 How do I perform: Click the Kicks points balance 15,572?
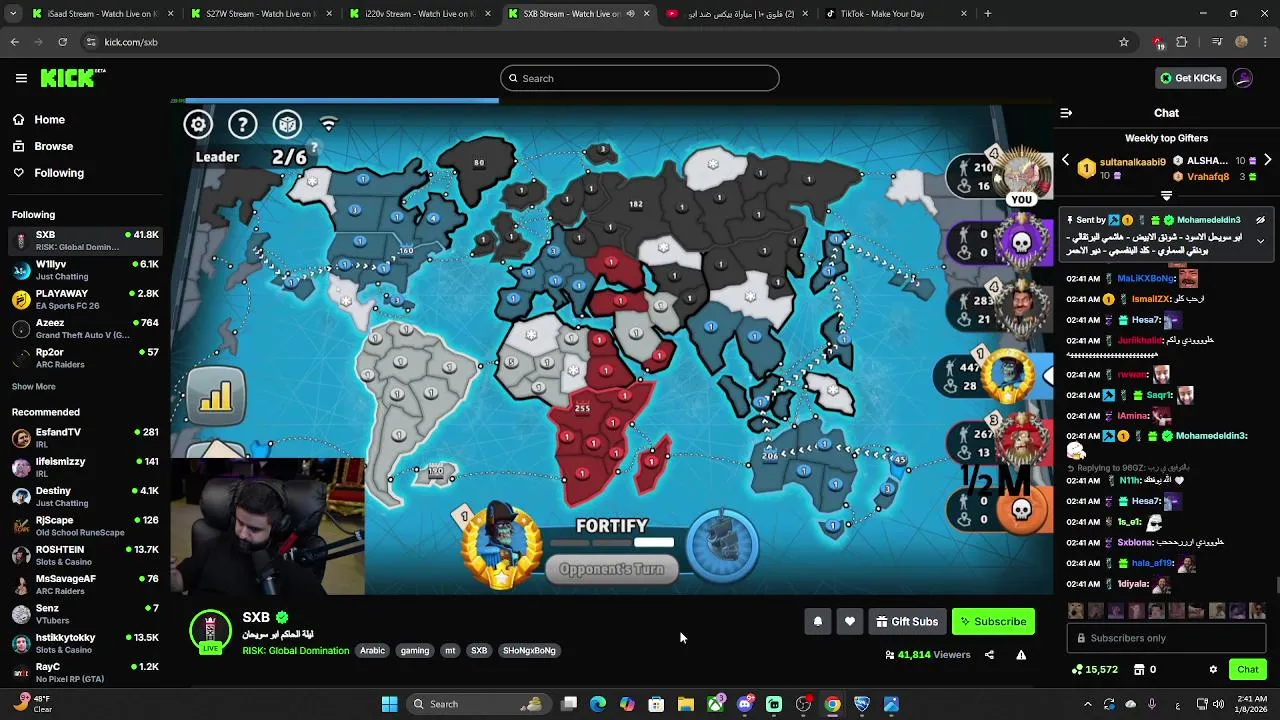coord(1095,670)
